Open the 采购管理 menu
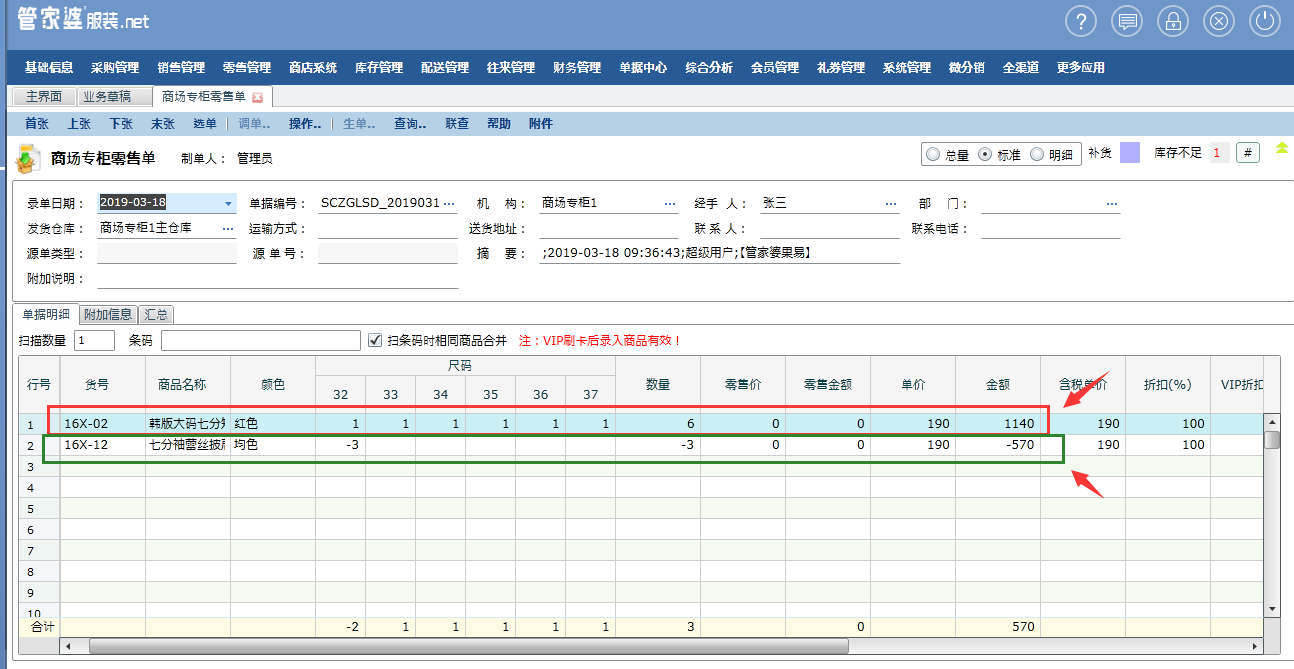 pyautogui.click(x=115, y=68)
